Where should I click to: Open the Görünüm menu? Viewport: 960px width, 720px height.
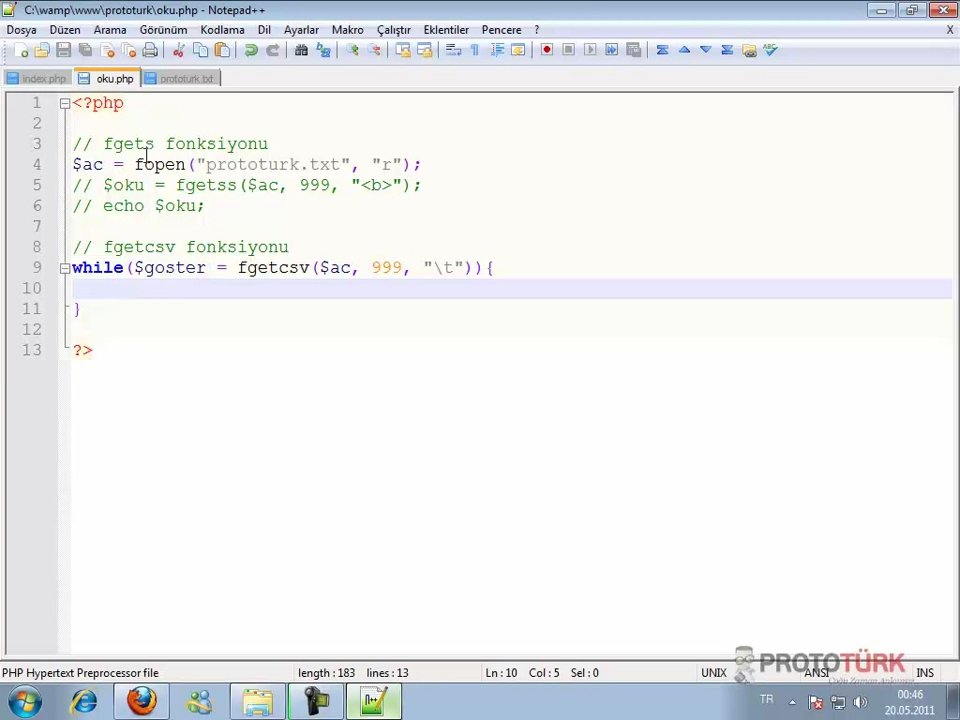coord(163,30)
